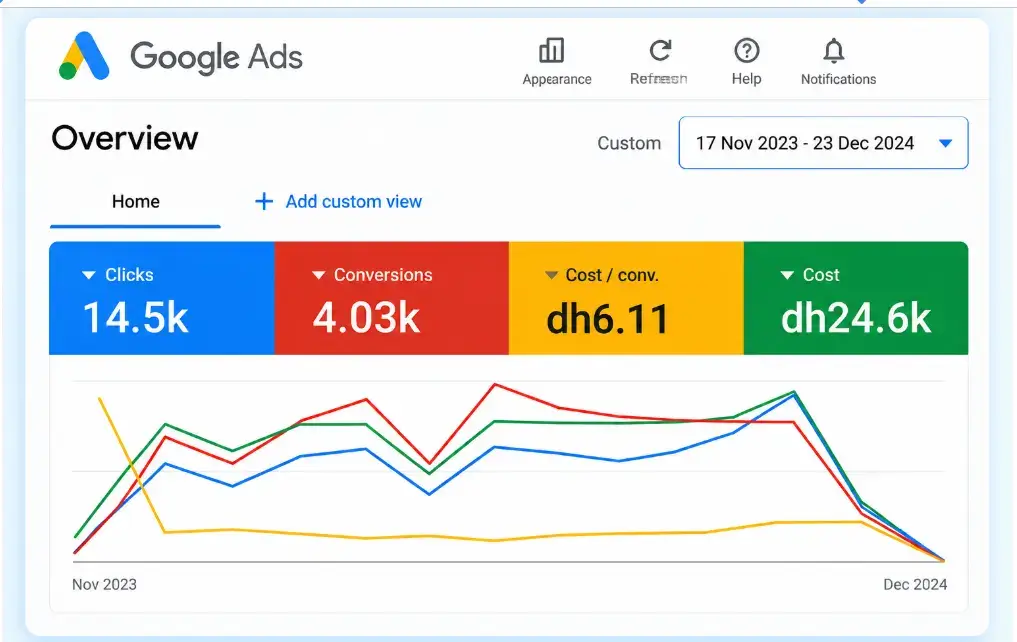Click the blue line's highest peak on chart
The image size is (1017, 642).
tap(793, 394)
